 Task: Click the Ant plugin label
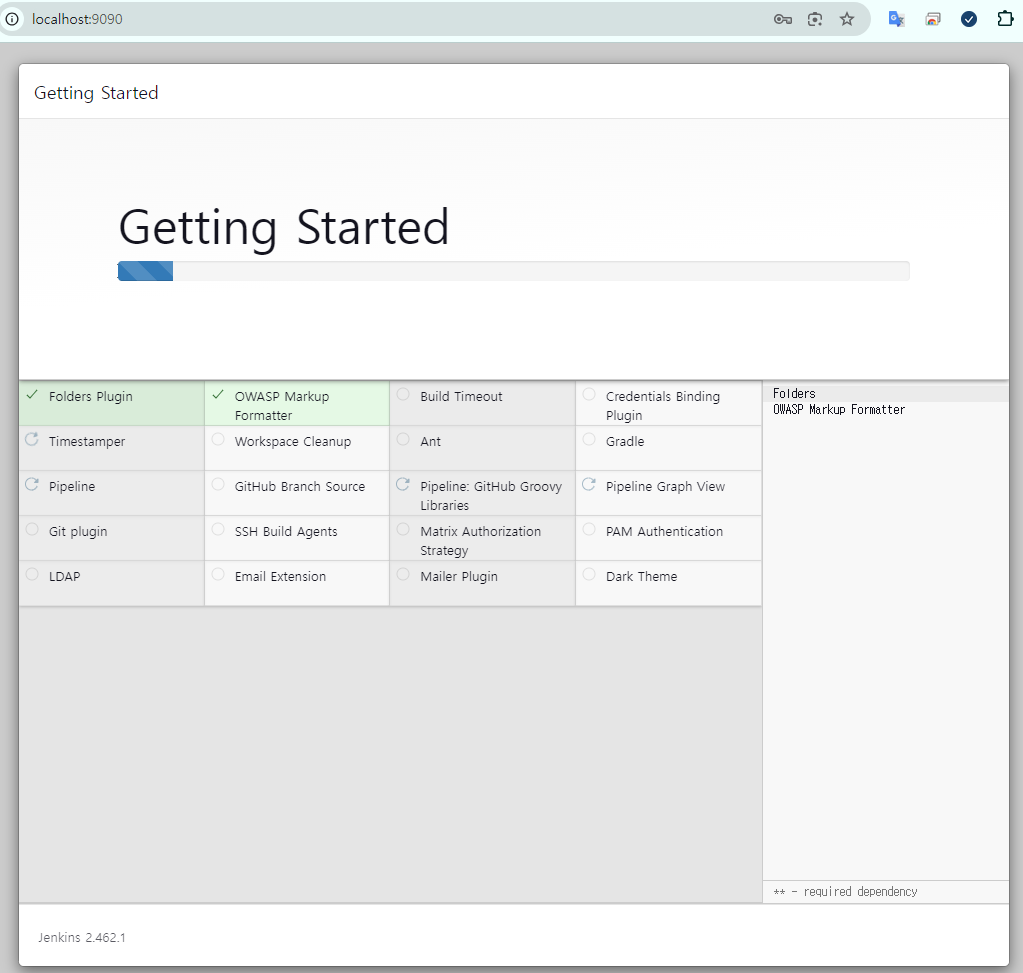[431, 442]
